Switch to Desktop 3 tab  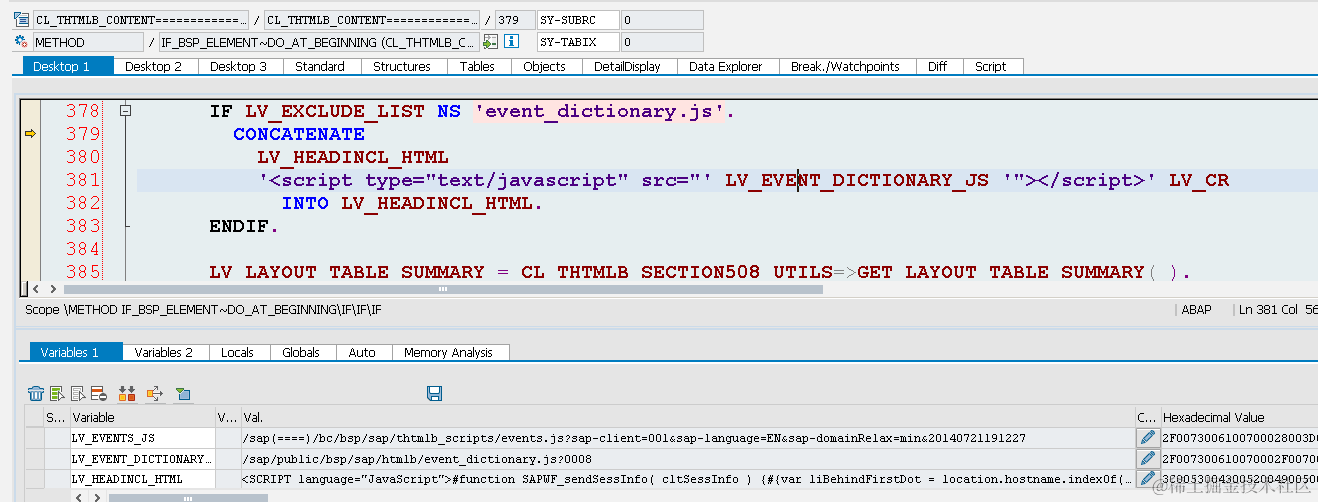238,66
